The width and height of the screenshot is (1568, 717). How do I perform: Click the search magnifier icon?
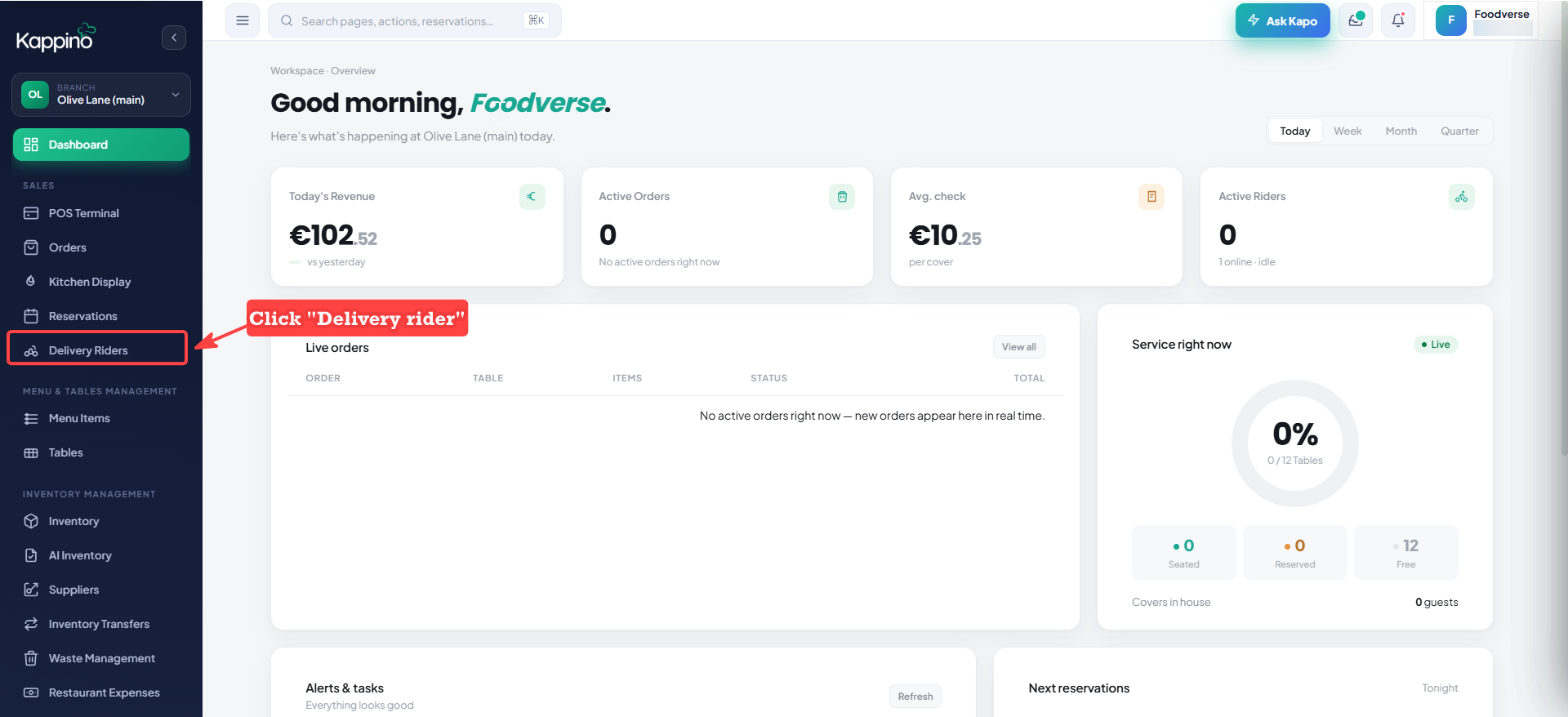(287, 20)
